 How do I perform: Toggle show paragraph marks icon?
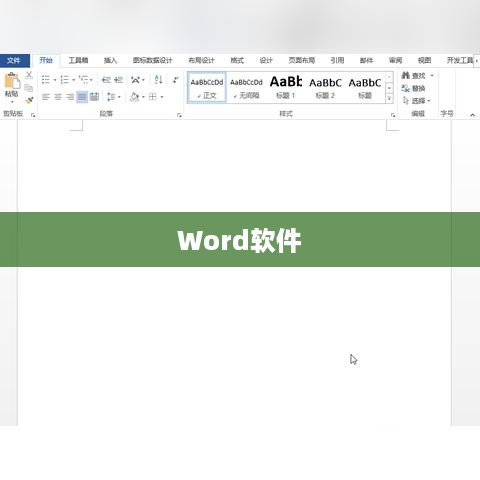pyautogui.click(x=175, y=80)
